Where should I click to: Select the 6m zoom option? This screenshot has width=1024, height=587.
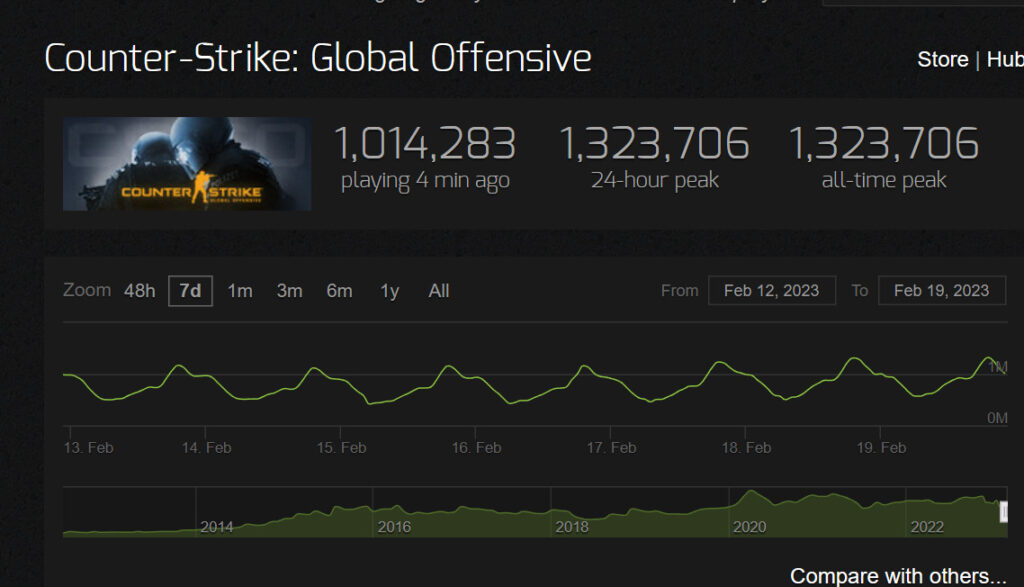339,291
